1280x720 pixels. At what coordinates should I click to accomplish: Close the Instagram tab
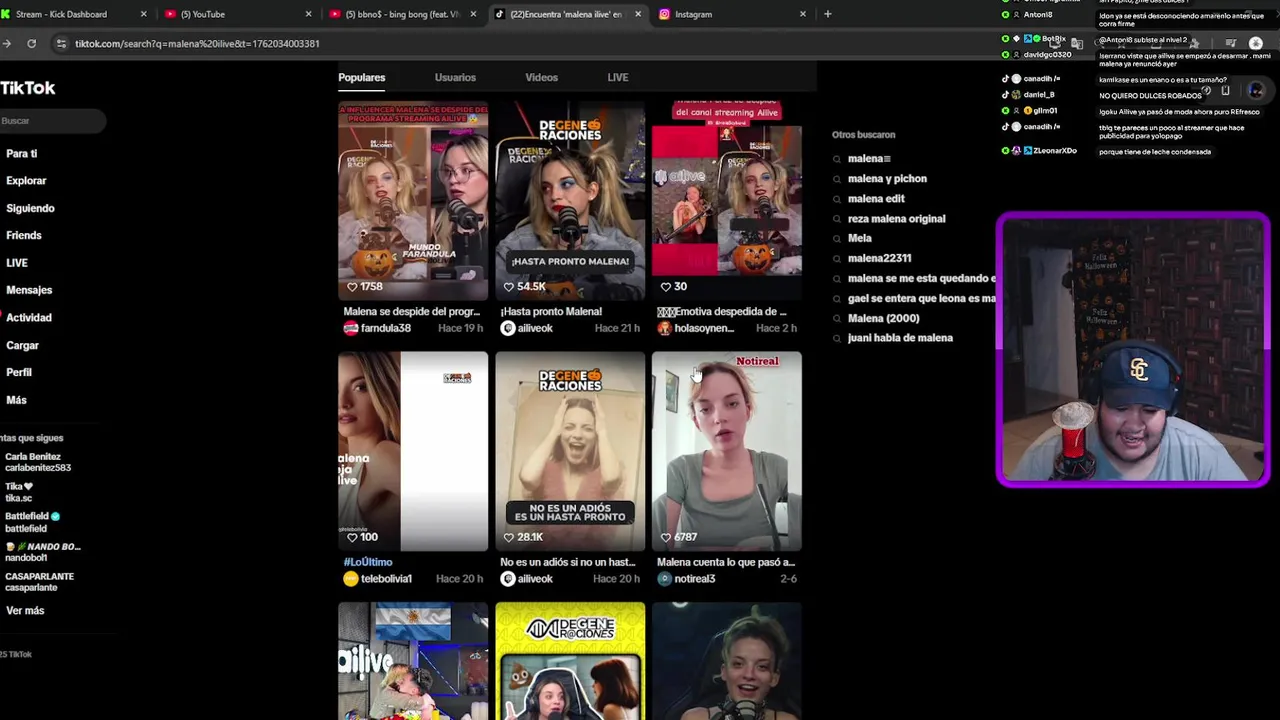click(x=802, y=14)
